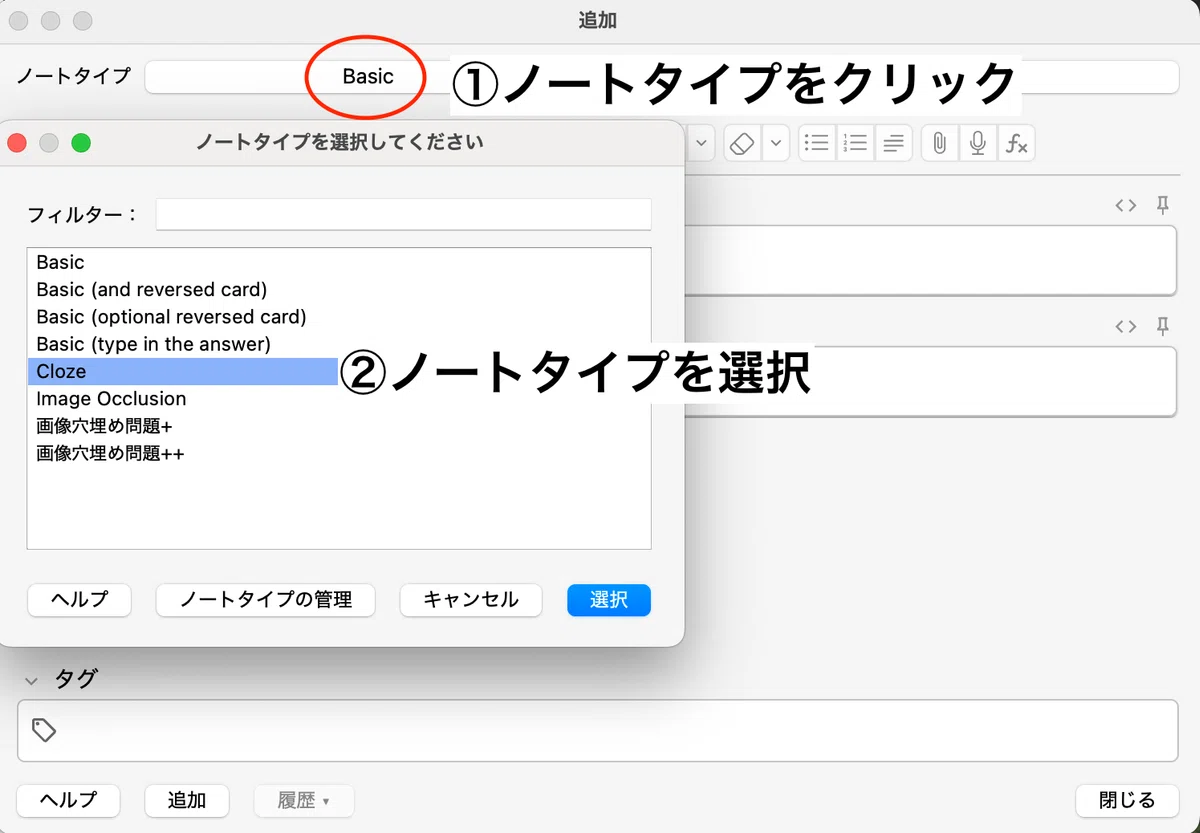1200x833 pixels.
Task: Toggle sticky pin on the second field
Action: (1162, 326)
